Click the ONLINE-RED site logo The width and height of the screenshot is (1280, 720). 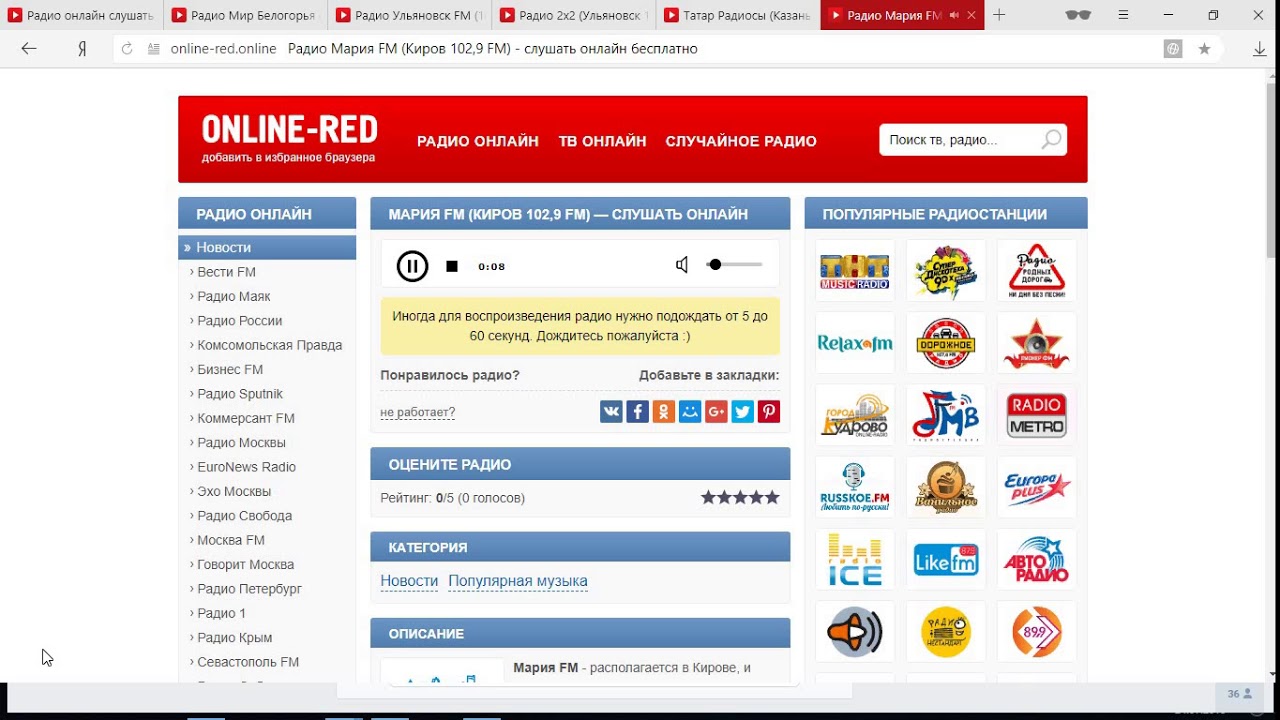[290, 130]
